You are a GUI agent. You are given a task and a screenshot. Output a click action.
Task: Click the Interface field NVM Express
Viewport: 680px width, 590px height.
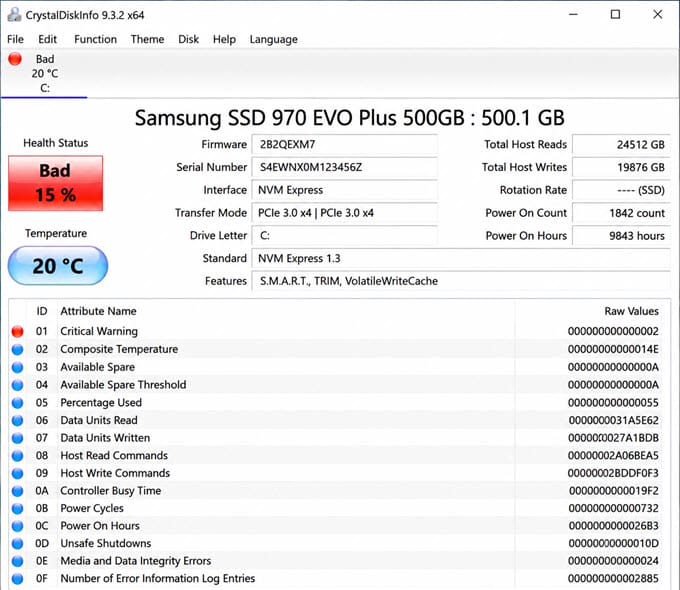click(x=344, y=190)
